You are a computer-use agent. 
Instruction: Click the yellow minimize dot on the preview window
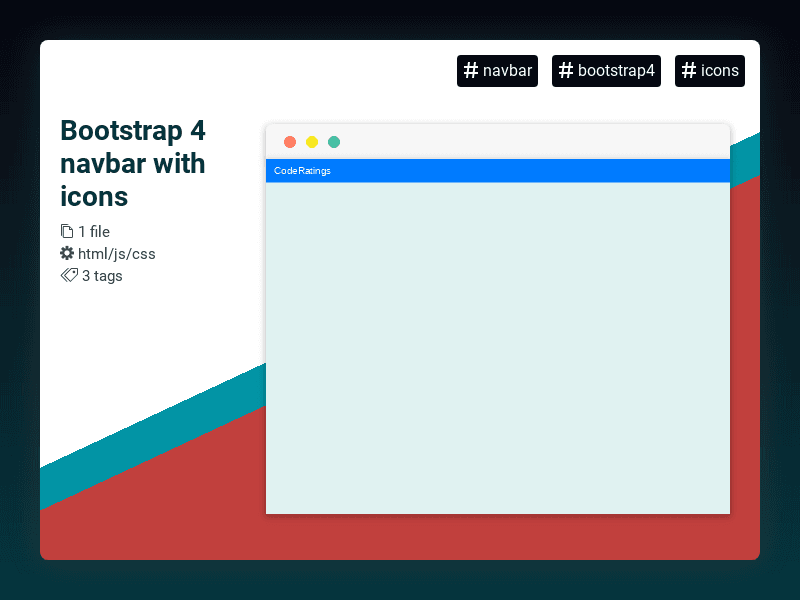[312, 141]
